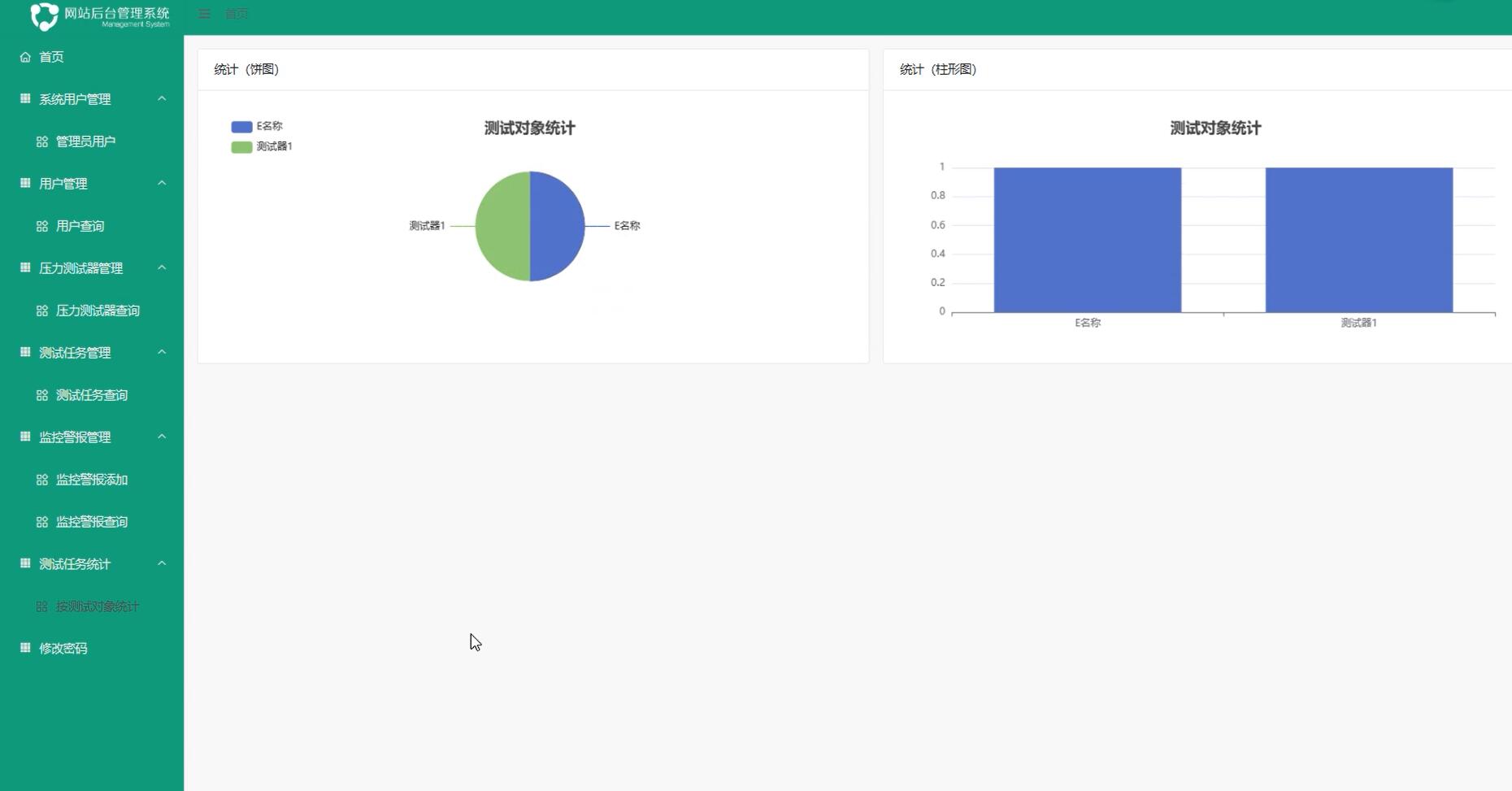Viewport: 1512px width, 791px height.
Task: Click the website logo icon in header
Action: coord(44,16)
